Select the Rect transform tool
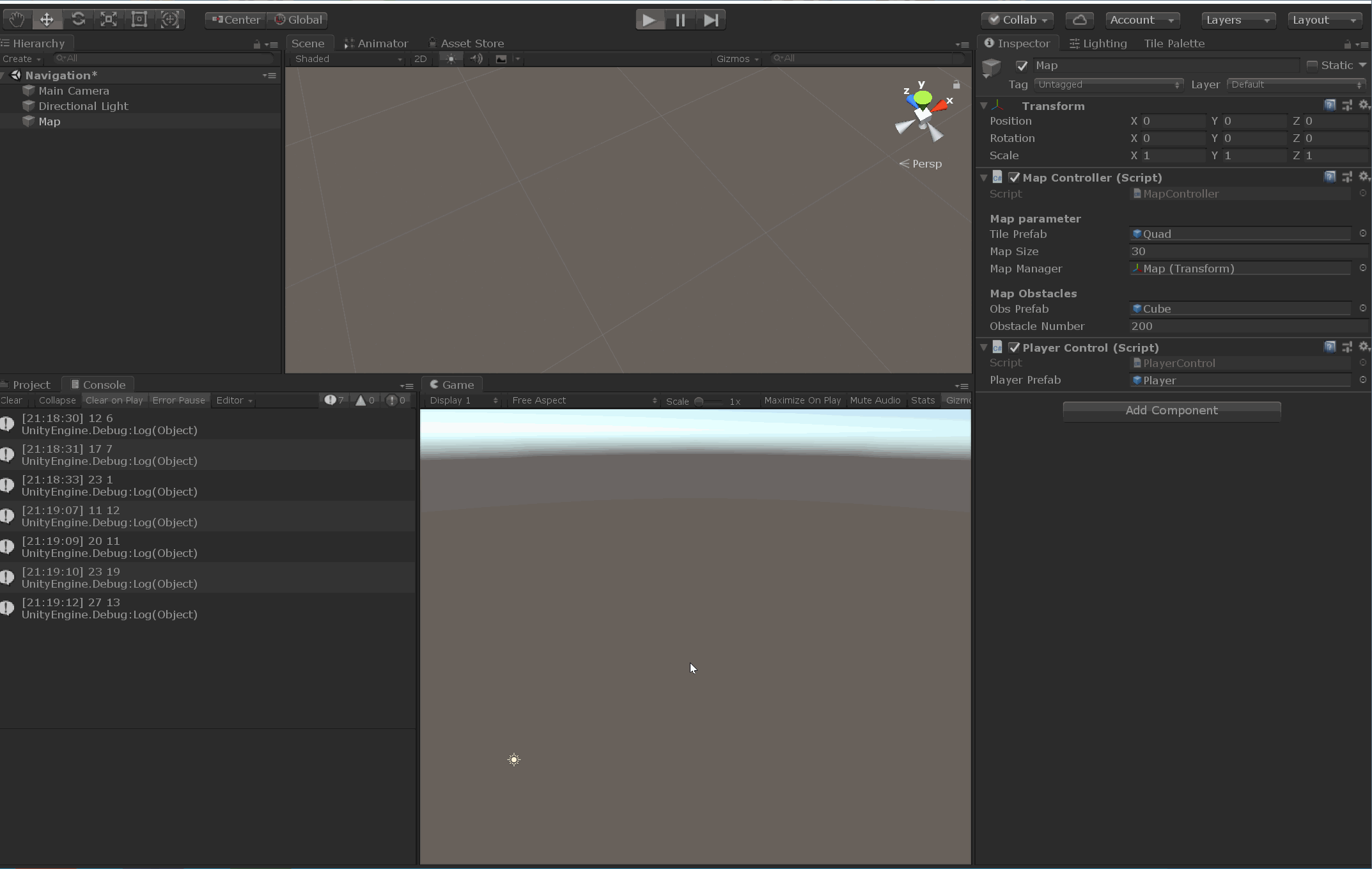 [x=139, y=19]
